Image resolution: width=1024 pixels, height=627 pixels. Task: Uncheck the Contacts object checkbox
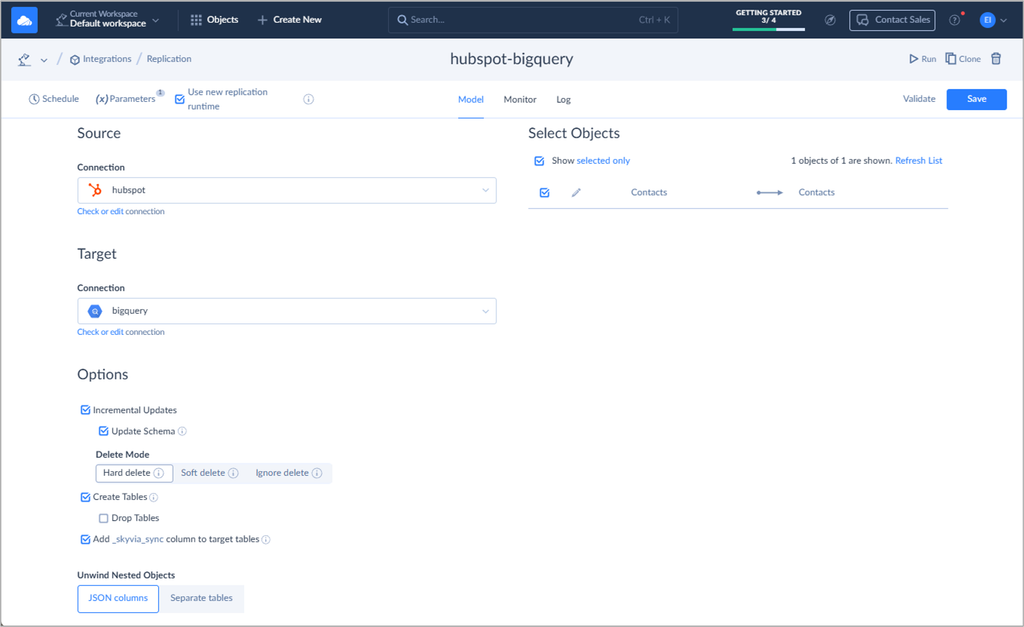[x=545, y=193]
